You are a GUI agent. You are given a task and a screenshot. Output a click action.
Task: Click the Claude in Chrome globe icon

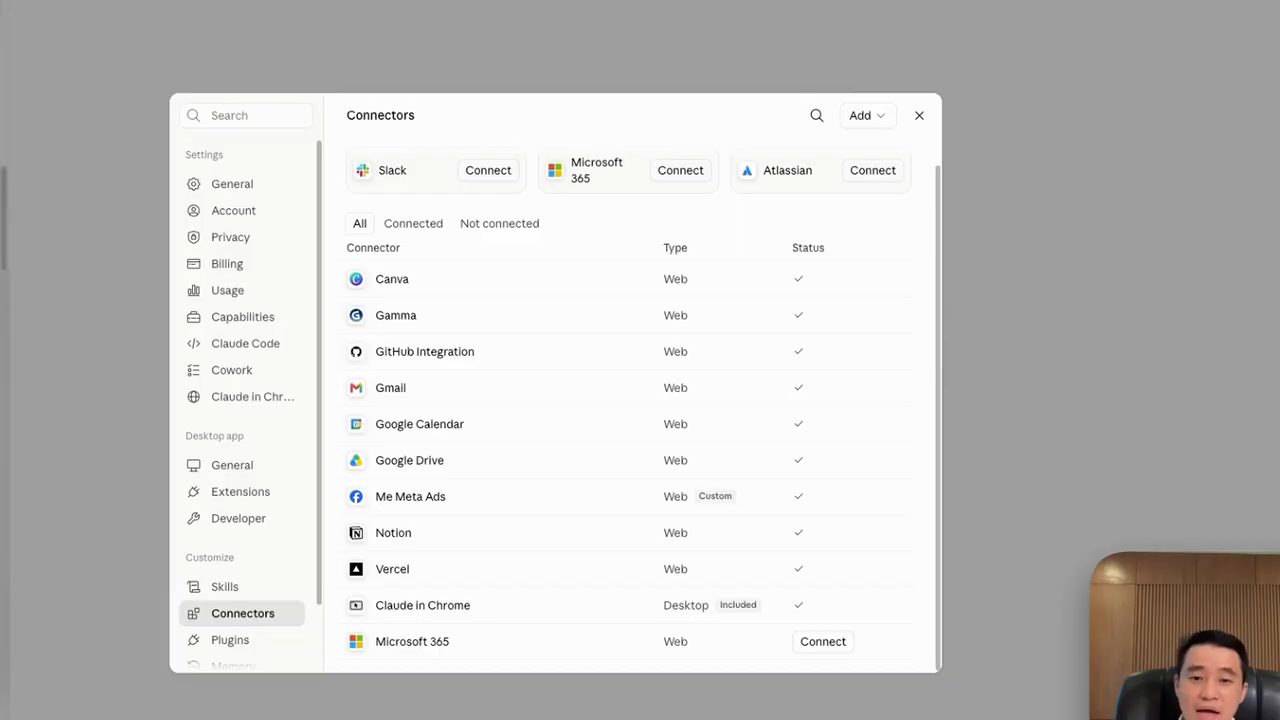point(194,397)
